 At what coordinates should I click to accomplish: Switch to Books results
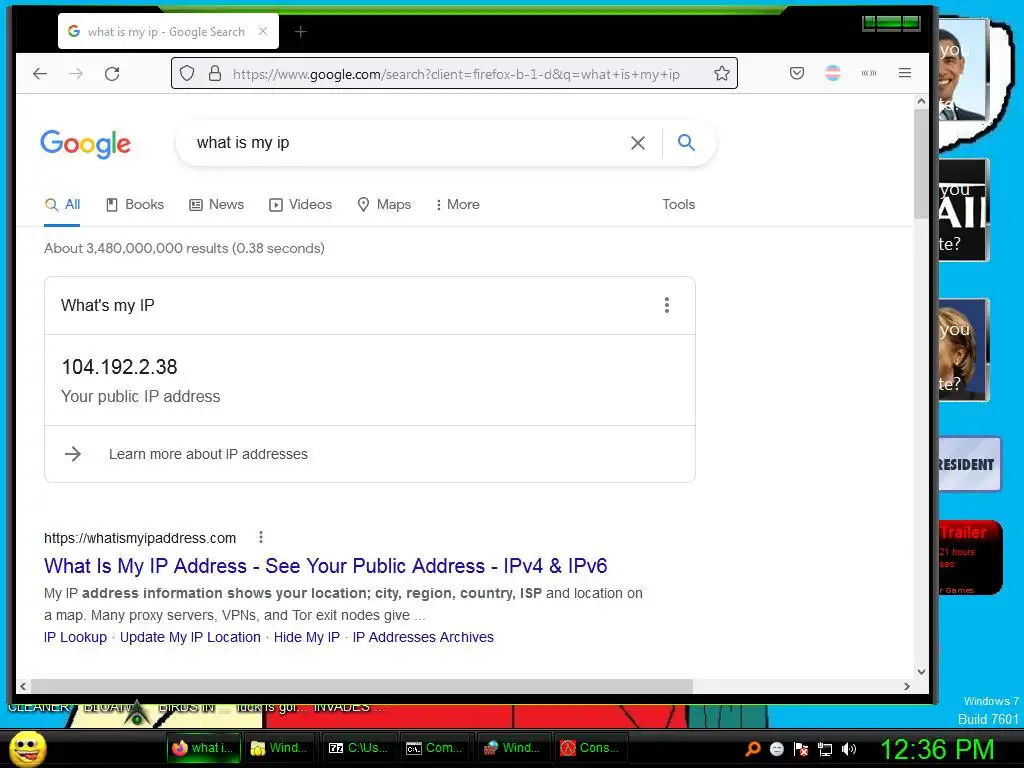coord(135,204)
